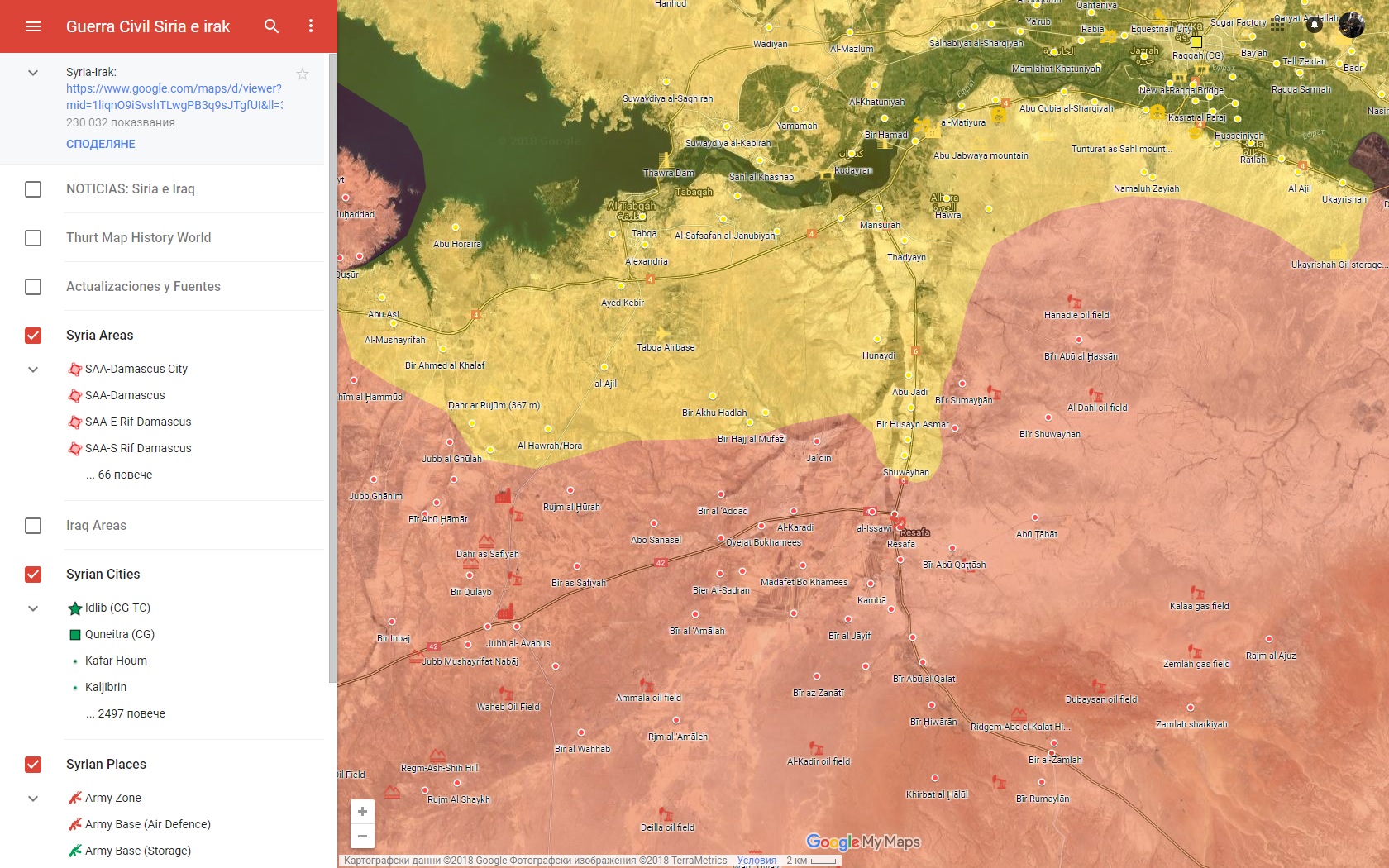Star this map as favorite
Screen dimensions: 1389x868
click(303, 74)
